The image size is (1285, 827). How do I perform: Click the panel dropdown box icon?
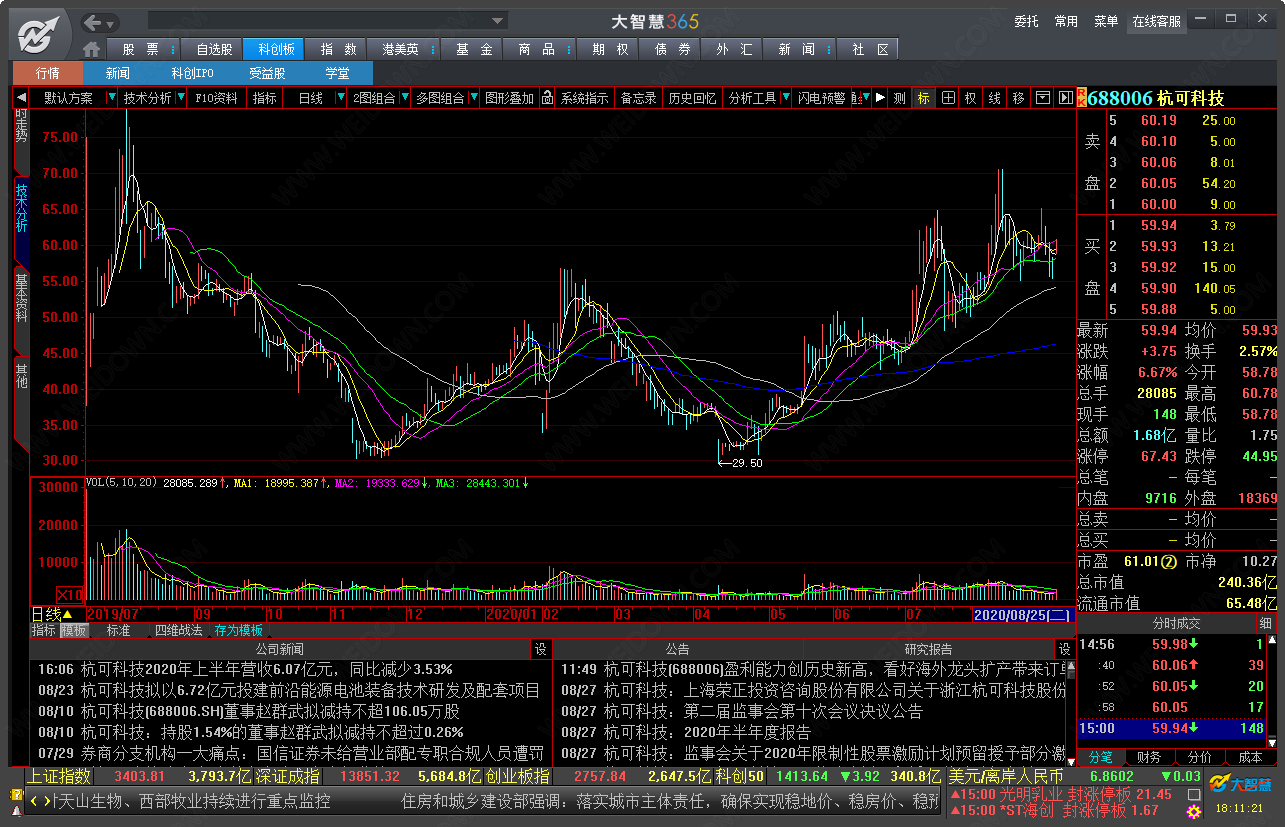pos(1043,98)
